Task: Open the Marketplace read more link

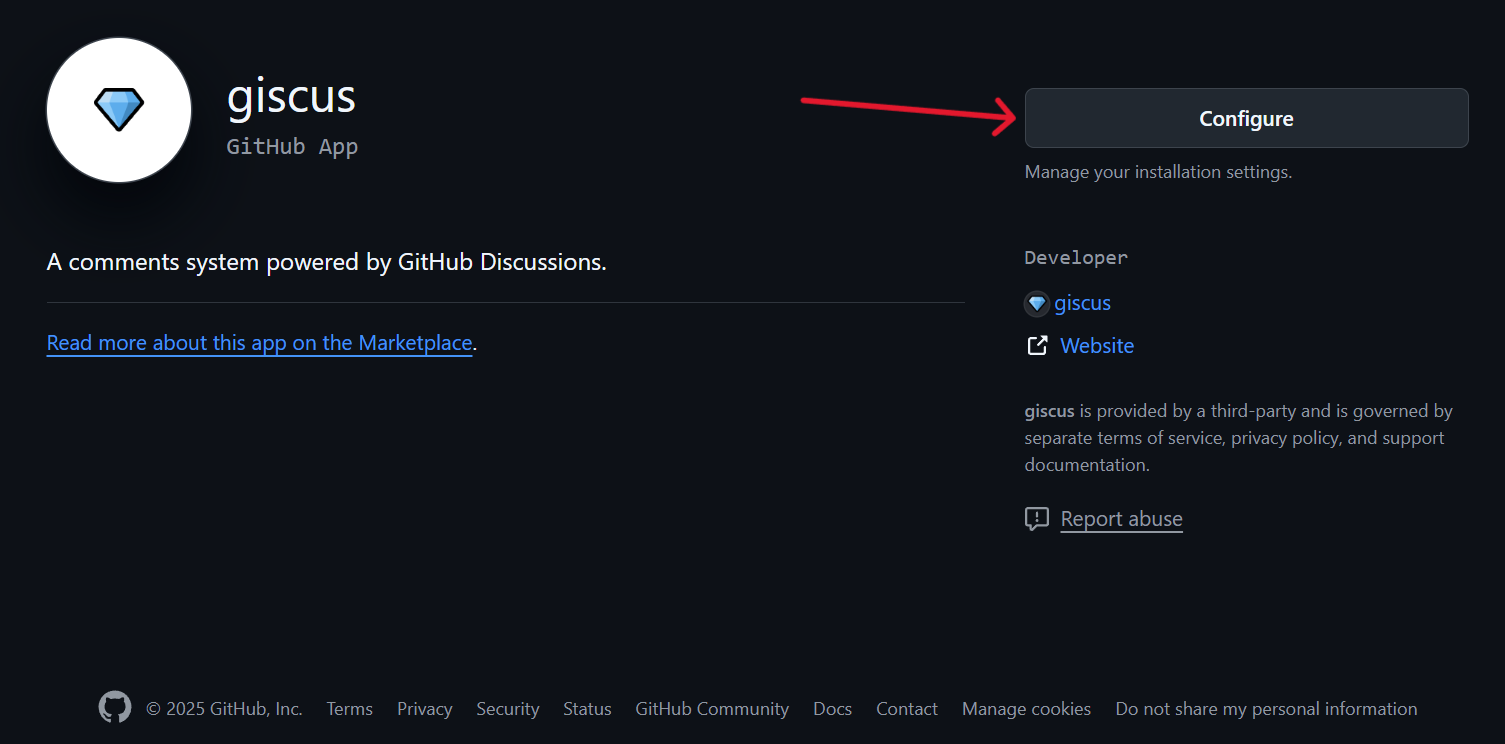Action: [x=259, y=343]
